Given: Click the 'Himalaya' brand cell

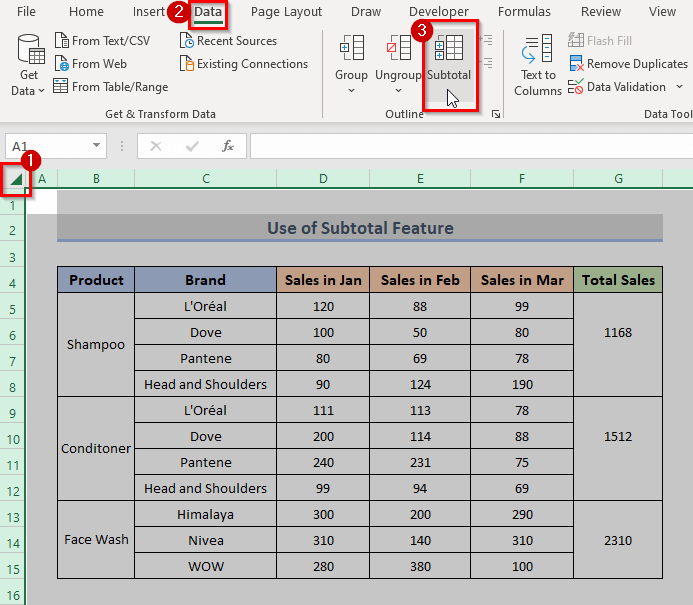Looking at the screenshot, I should (206, 514).
